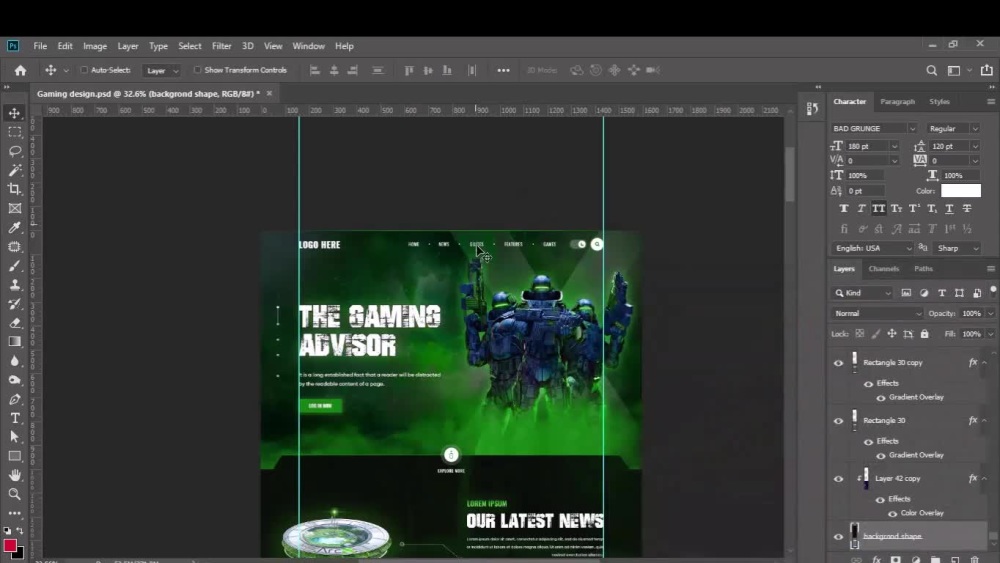
Task: Click the white text Color swatch
Action: (960, 191)
